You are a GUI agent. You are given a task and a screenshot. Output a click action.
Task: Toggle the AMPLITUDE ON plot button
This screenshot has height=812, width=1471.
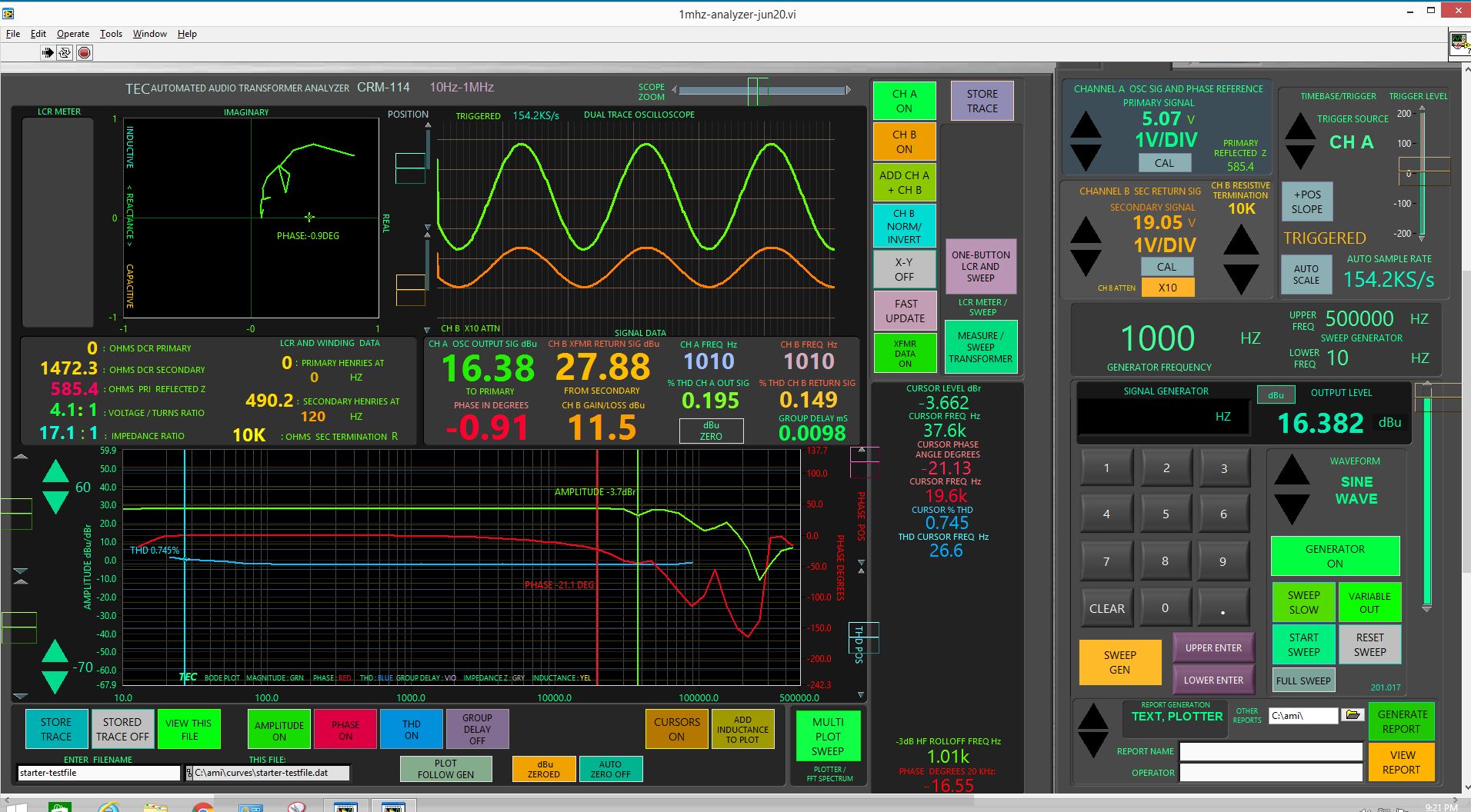[x=279, y=729]
